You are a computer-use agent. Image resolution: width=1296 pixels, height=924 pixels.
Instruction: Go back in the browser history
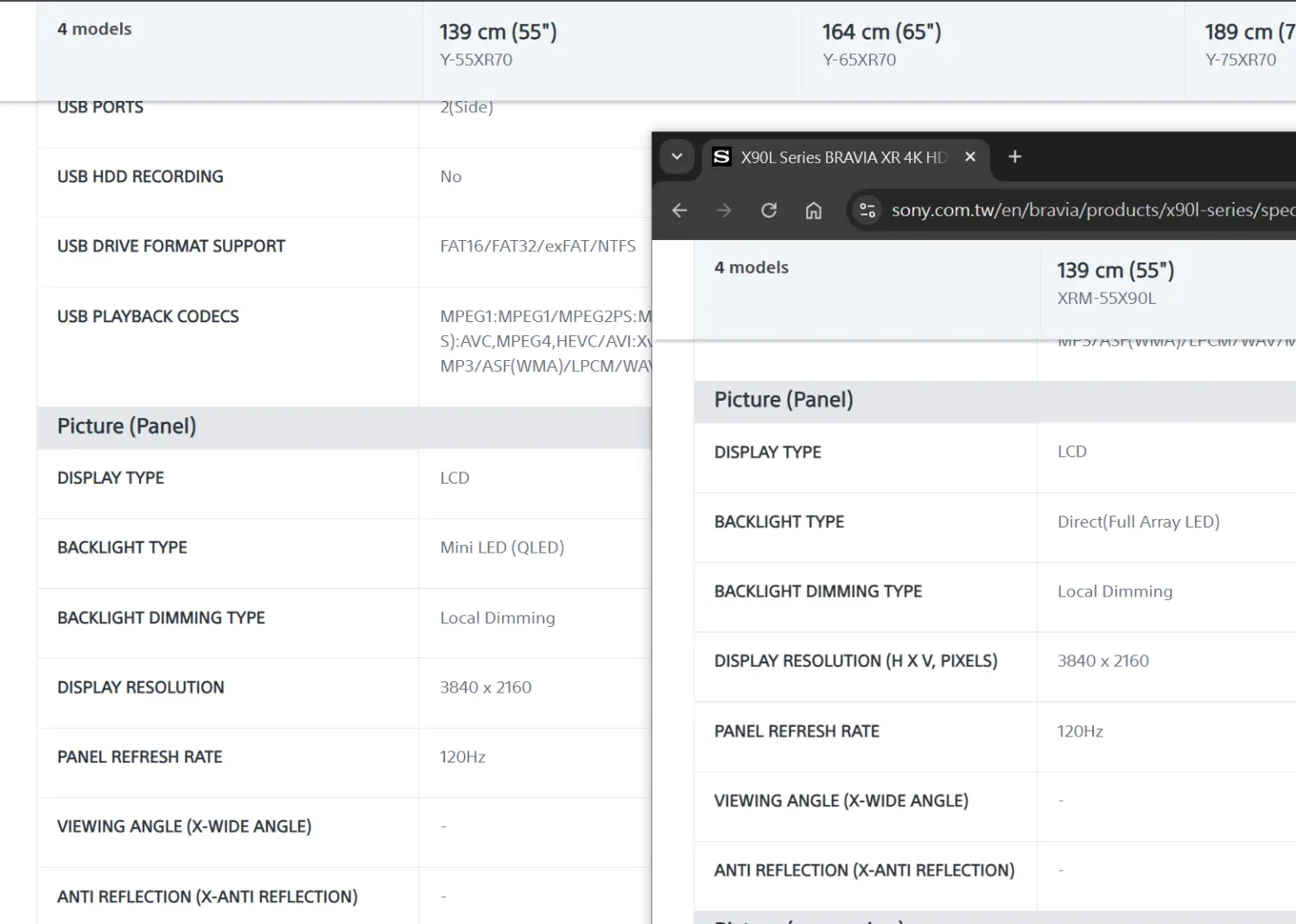tap(680, 210)
